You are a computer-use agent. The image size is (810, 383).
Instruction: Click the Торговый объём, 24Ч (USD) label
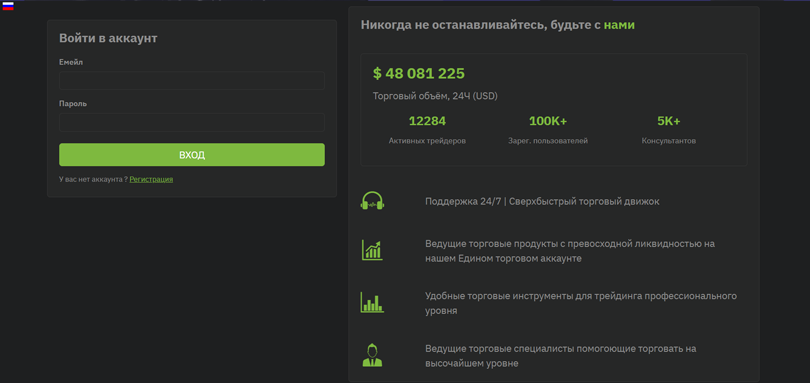click(x=435, y=96)
